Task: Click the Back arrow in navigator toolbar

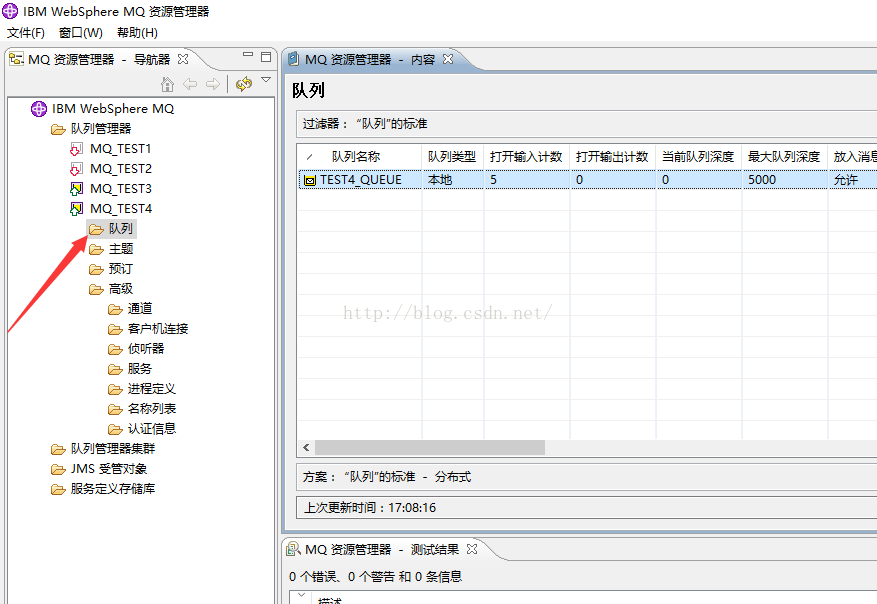Action: [x=190, y=84]
